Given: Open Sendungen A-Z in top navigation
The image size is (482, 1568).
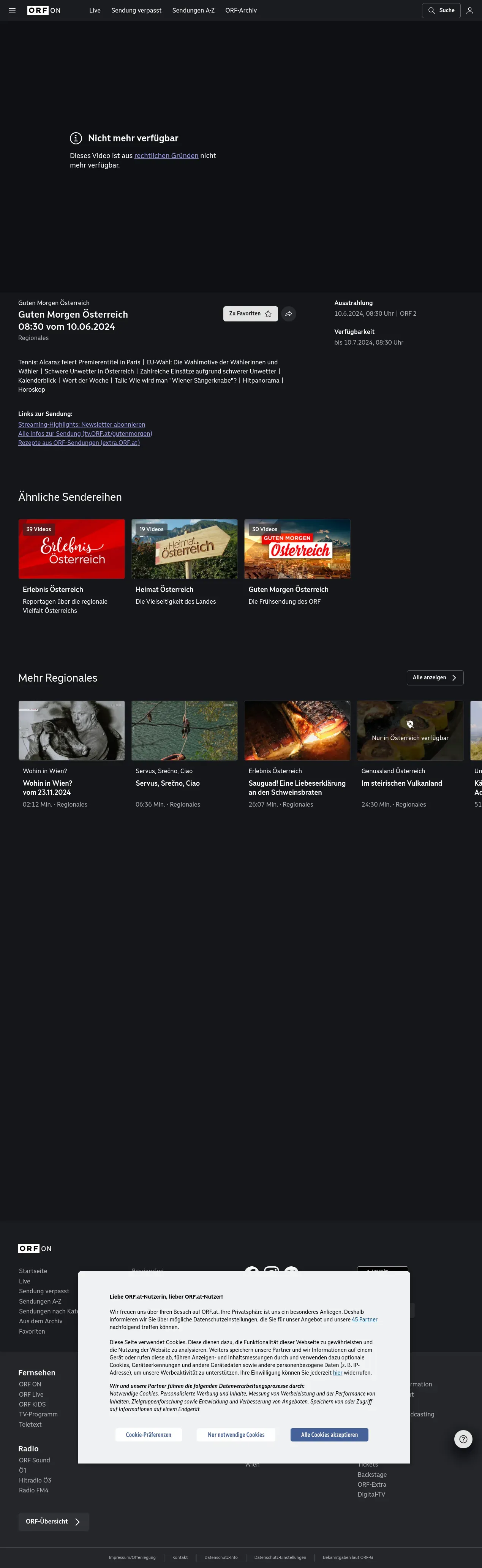Looking at the screenshot, I should (x=194, y=10).
